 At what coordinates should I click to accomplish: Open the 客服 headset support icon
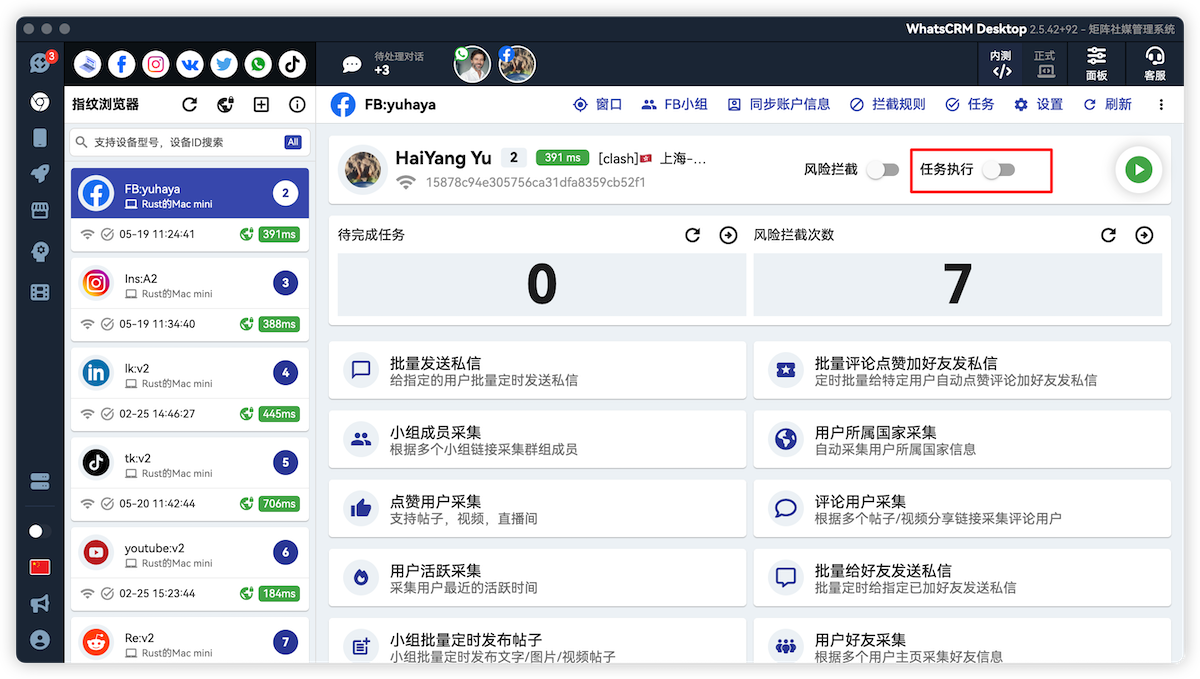click(1154, 64)
